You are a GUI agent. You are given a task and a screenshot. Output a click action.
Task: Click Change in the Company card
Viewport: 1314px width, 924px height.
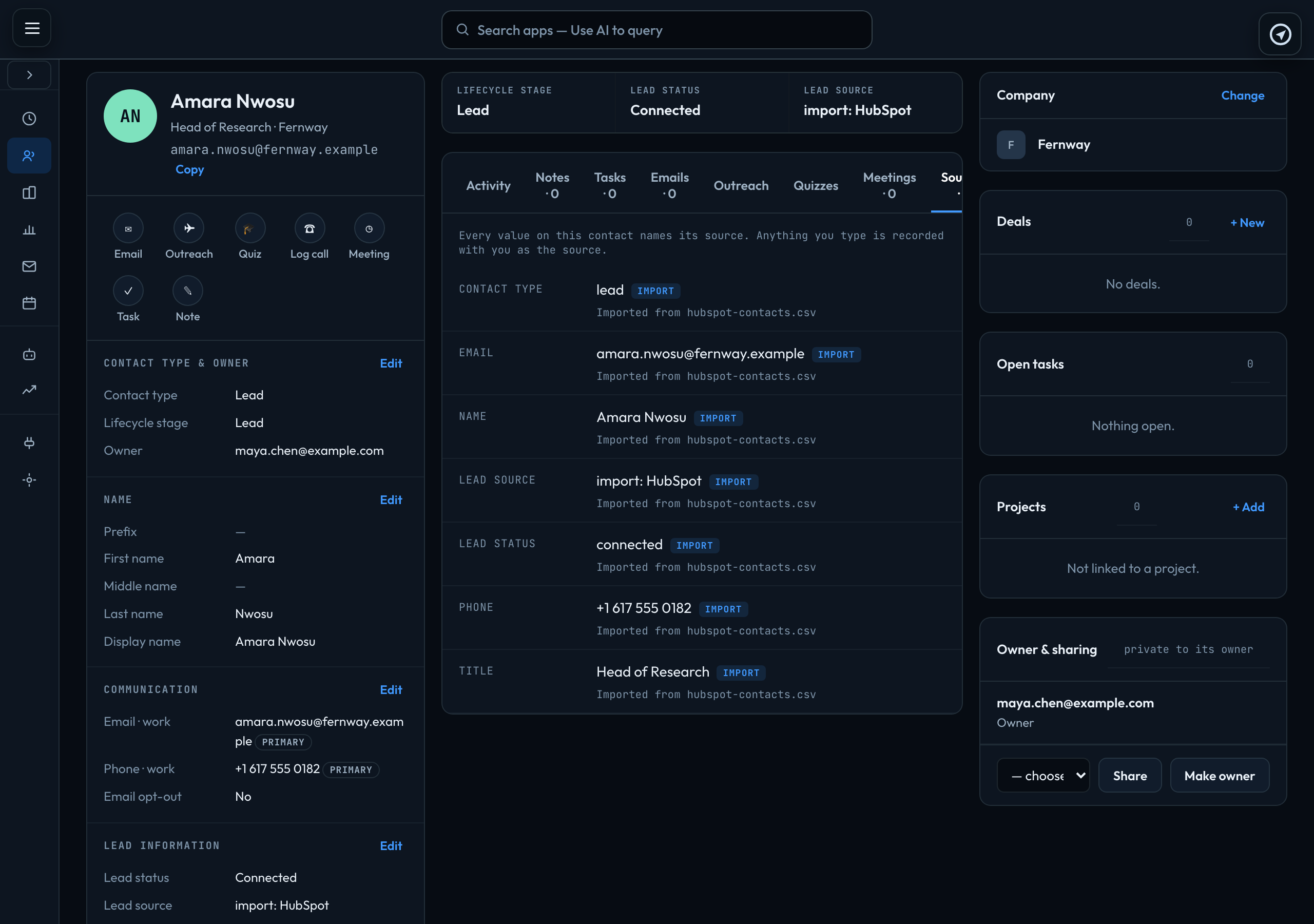pyautogui.click(x=1243, y=95)
